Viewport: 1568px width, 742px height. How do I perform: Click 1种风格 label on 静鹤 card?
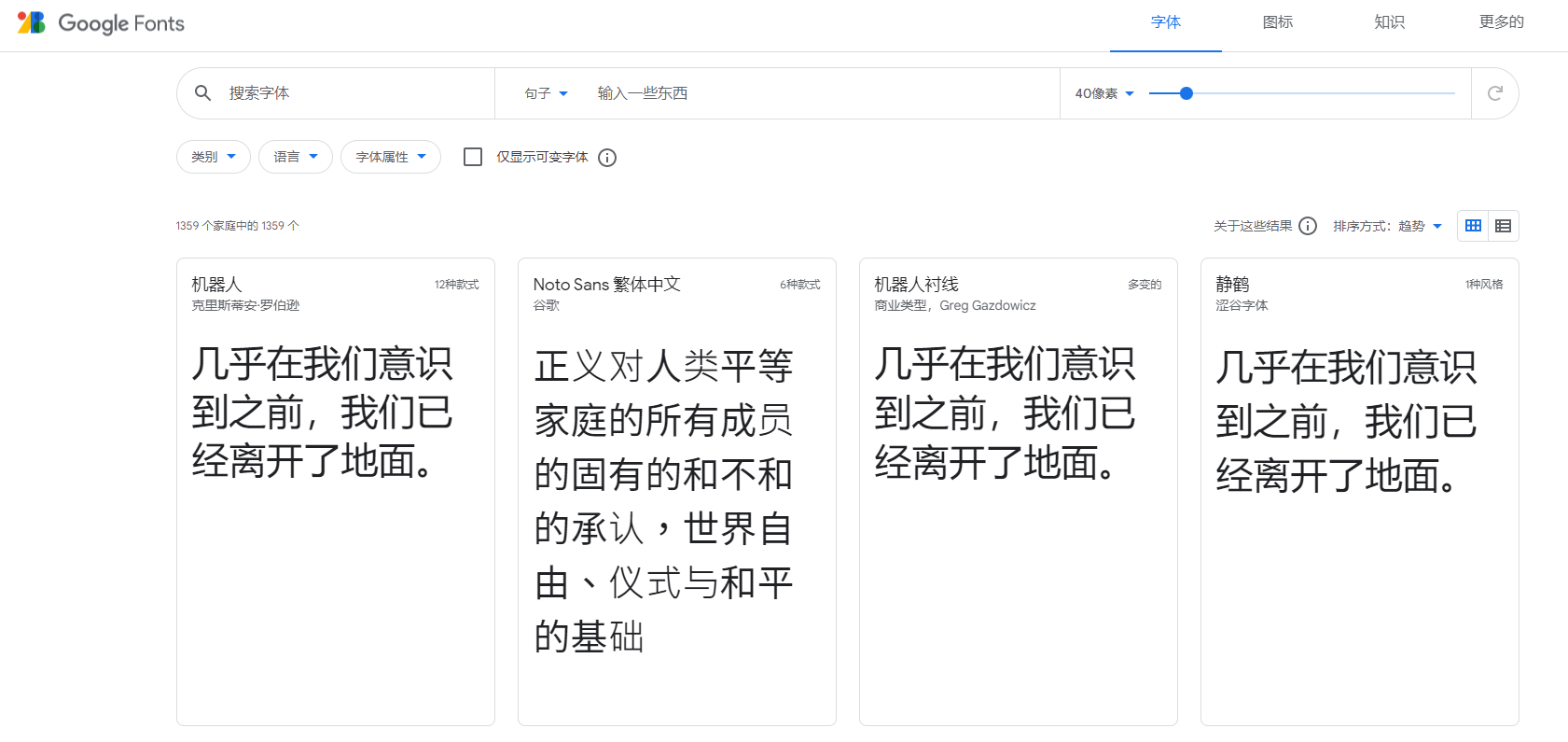tap(1484, 285)
